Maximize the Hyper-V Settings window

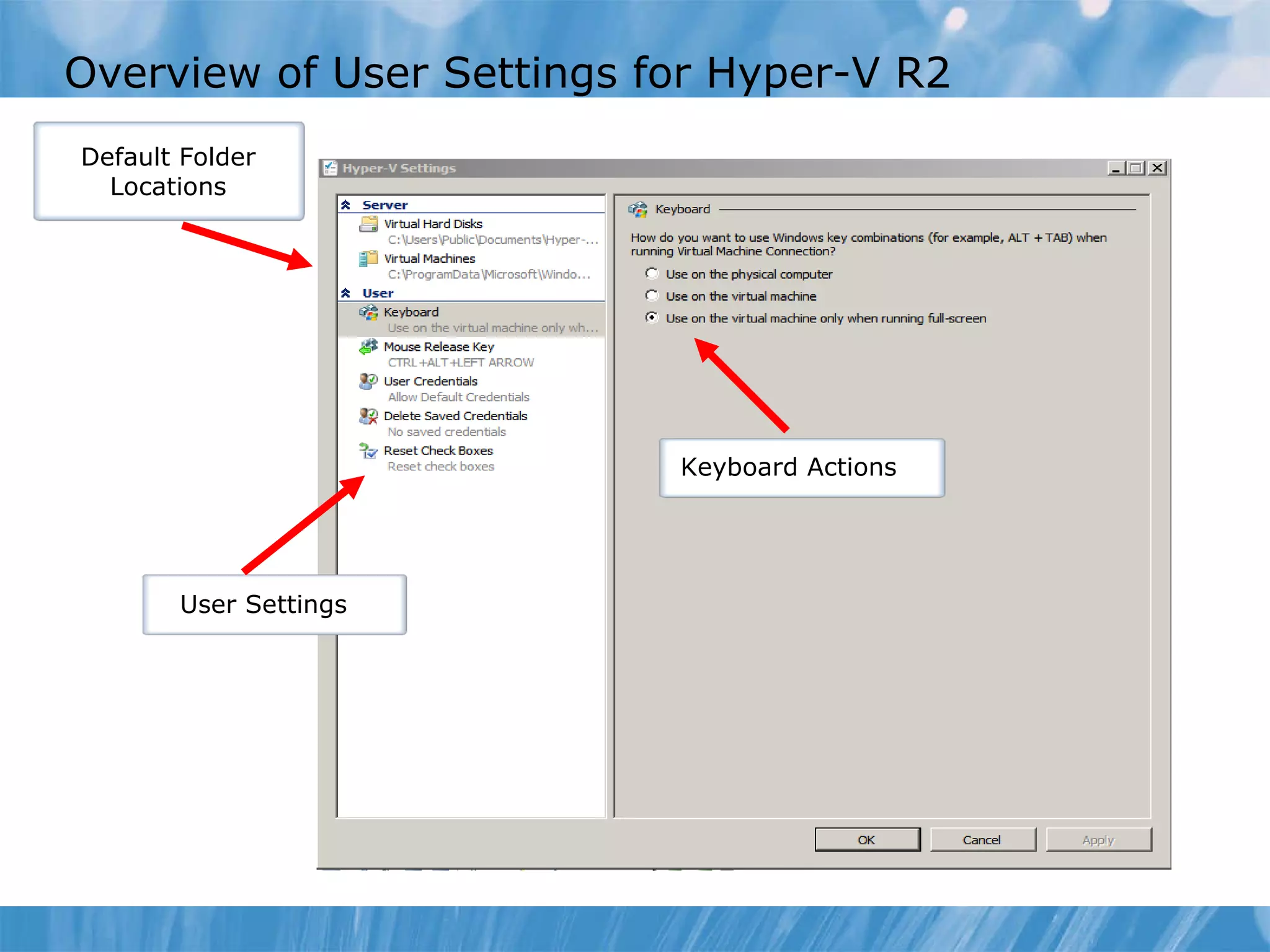point(1136,168)
